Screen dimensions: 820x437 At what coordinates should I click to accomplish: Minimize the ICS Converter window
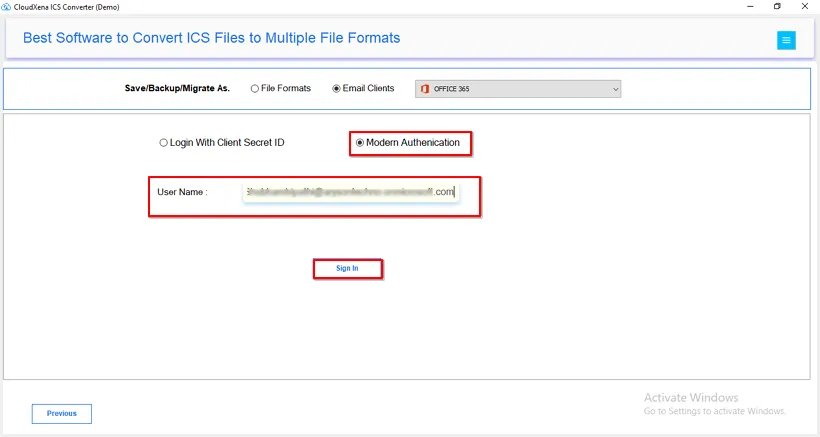750,6
